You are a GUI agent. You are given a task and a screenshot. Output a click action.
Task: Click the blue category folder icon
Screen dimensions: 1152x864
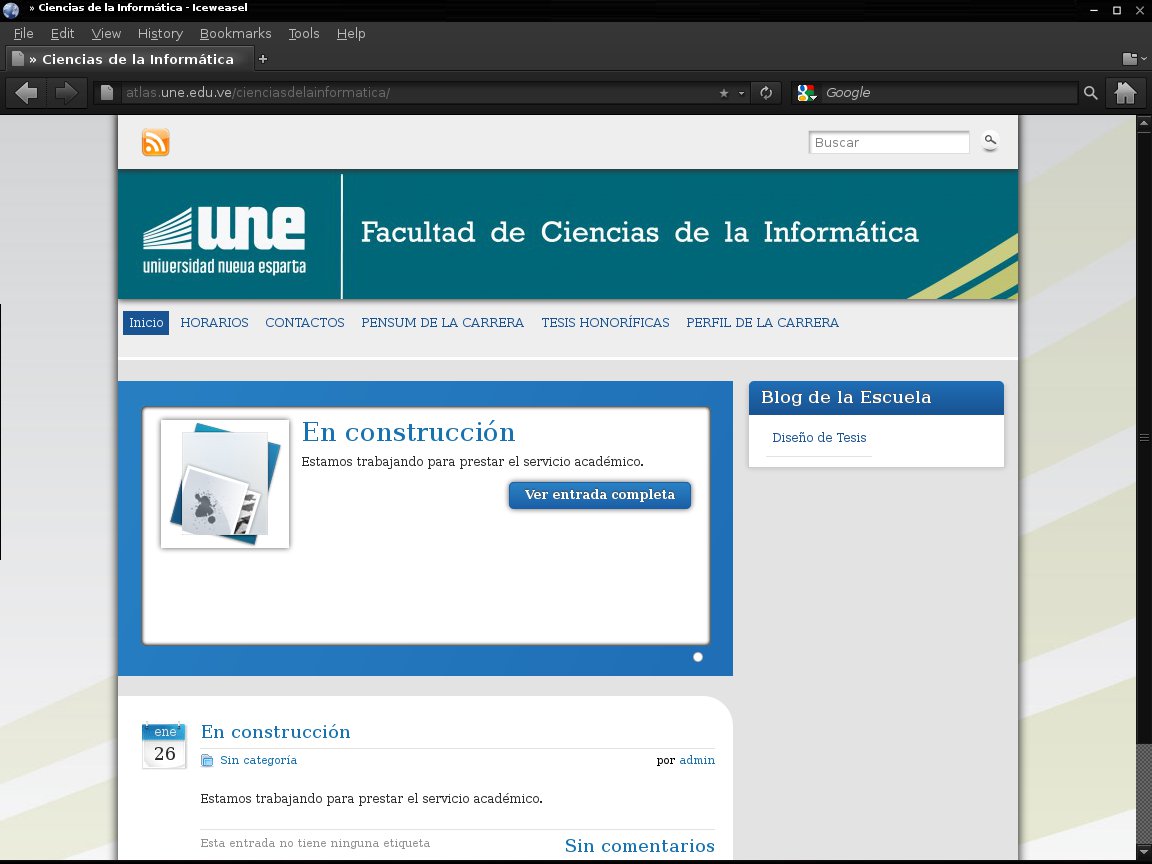[x=207, y=760]
